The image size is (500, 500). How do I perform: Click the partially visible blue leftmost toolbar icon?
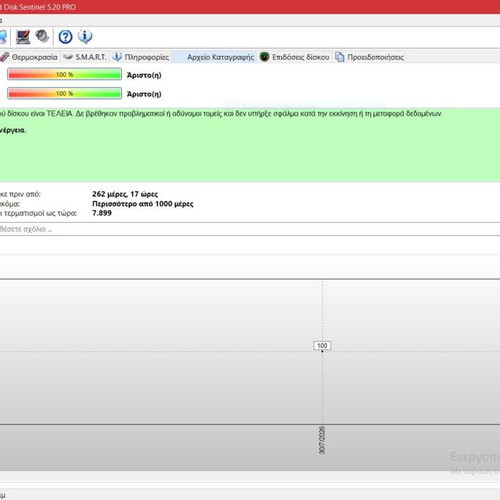[x=3, y=37]
